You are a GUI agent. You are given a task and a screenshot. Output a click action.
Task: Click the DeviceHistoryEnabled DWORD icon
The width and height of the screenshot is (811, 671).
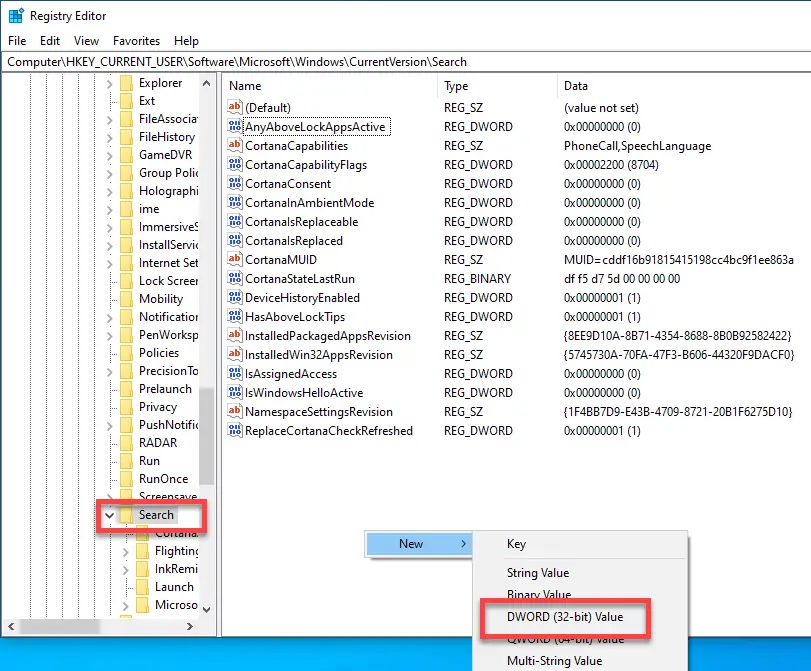pyautogui.click(x=235, y=297)
